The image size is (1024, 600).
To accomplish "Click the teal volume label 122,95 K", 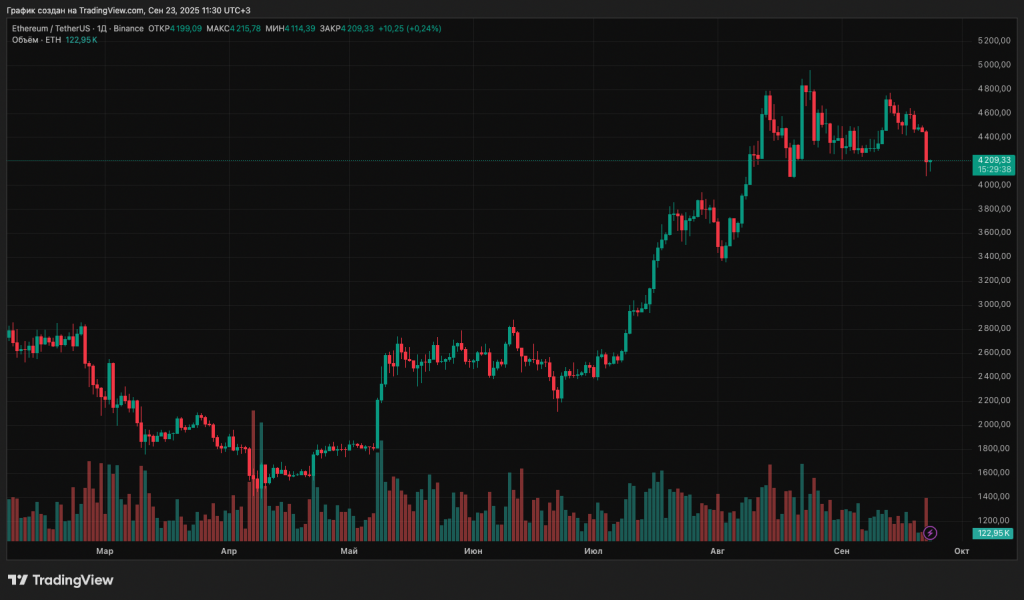I will pos(992,534).
